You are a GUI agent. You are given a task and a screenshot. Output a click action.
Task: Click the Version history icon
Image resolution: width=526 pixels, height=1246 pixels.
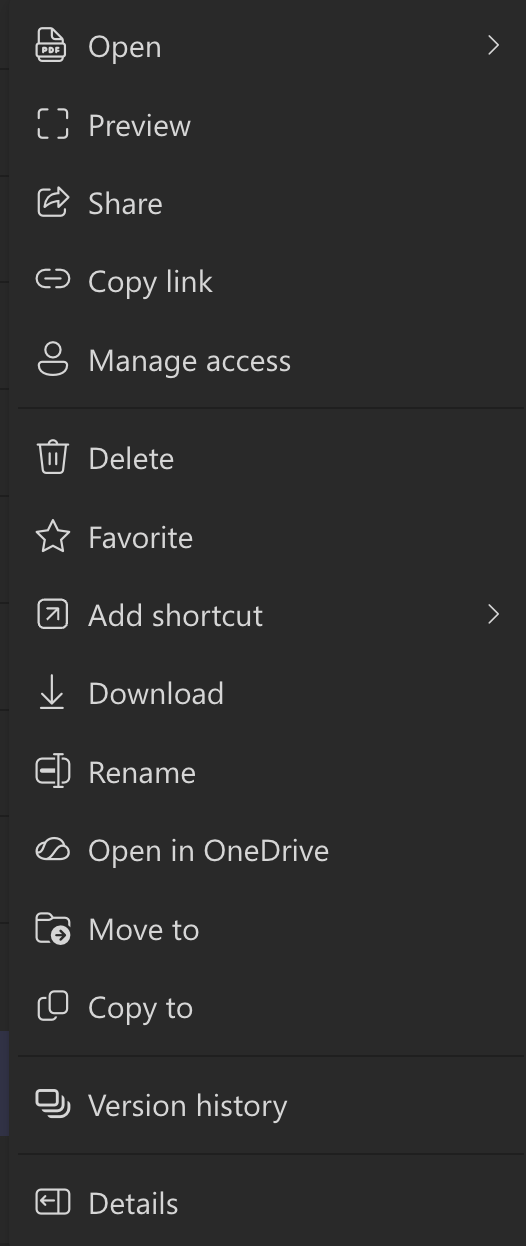[52, 1105]
